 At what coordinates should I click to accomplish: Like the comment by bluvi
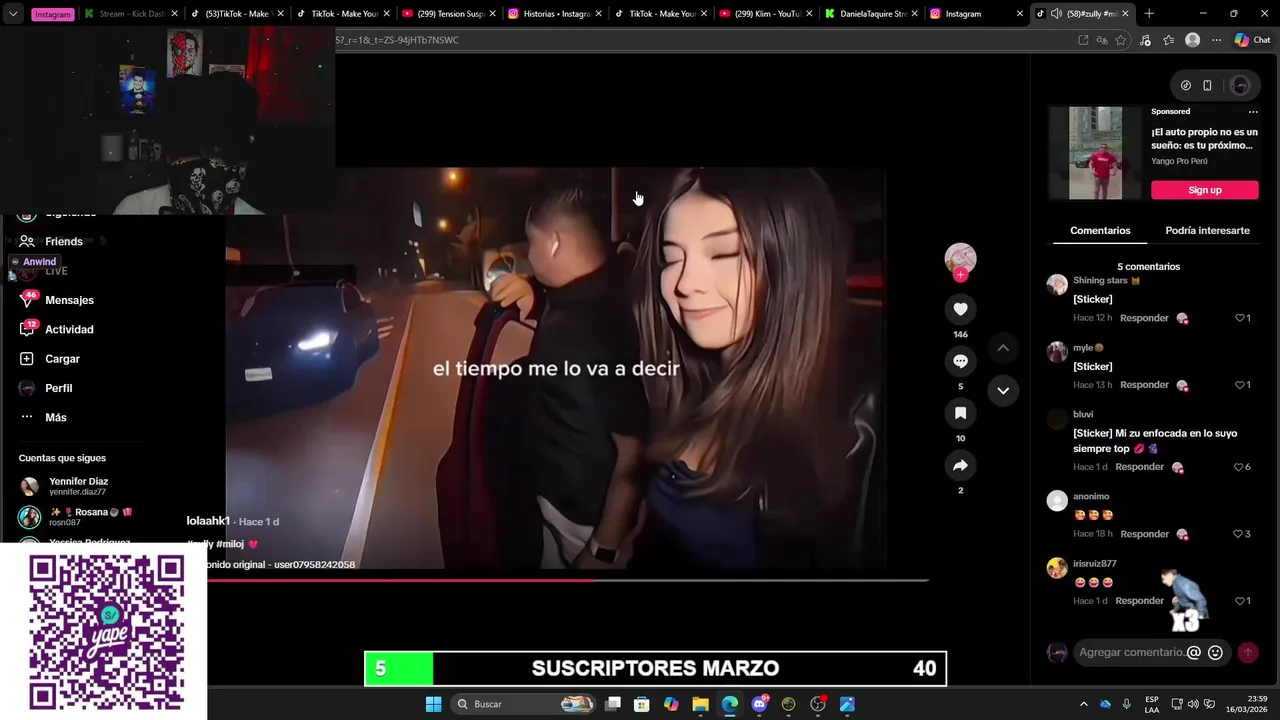[x=1240, y=467]
